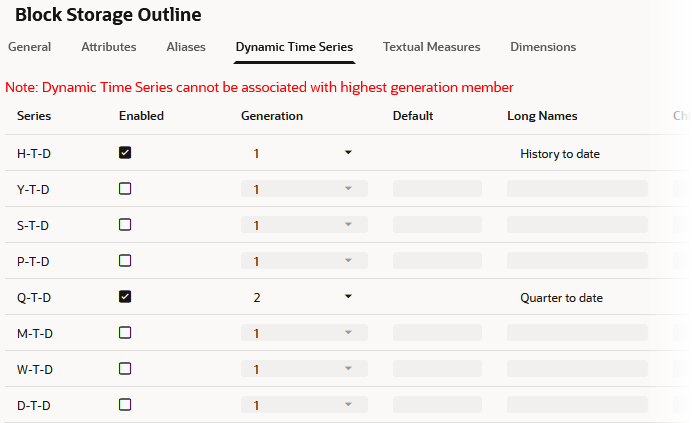This screenshot has width=692, height=423.
Task: Click the Block Storage Outline heading
Action: pos(108,15)
